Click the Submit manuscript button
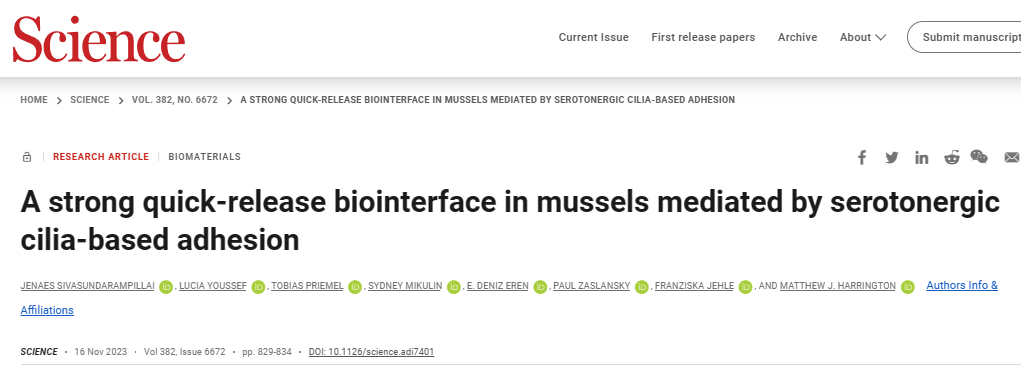This screenshot has width=1021, height=371. click(964, 37)
